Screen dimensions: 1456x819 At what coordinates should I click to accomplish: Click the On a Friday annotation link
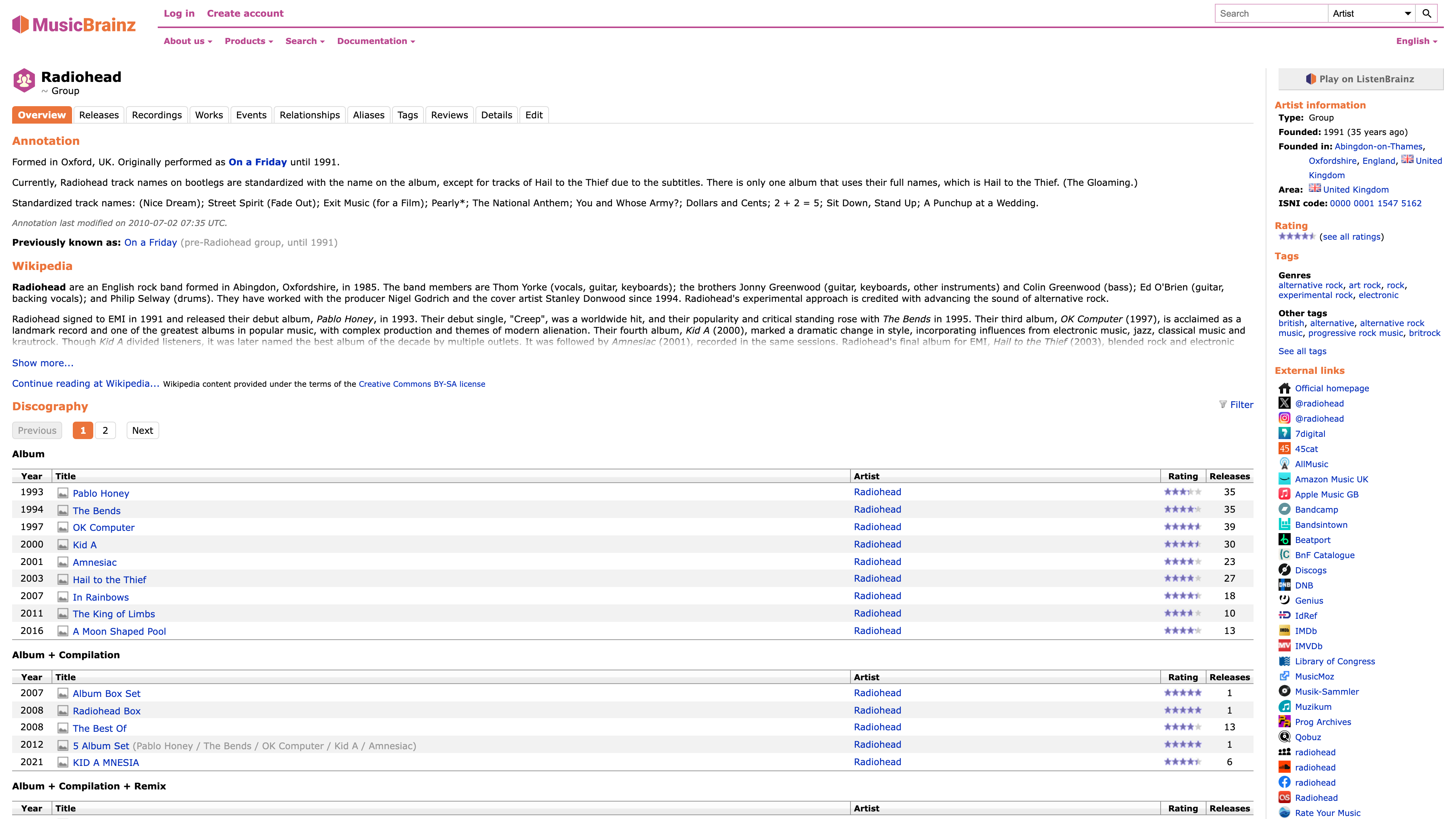coord(258,162)
